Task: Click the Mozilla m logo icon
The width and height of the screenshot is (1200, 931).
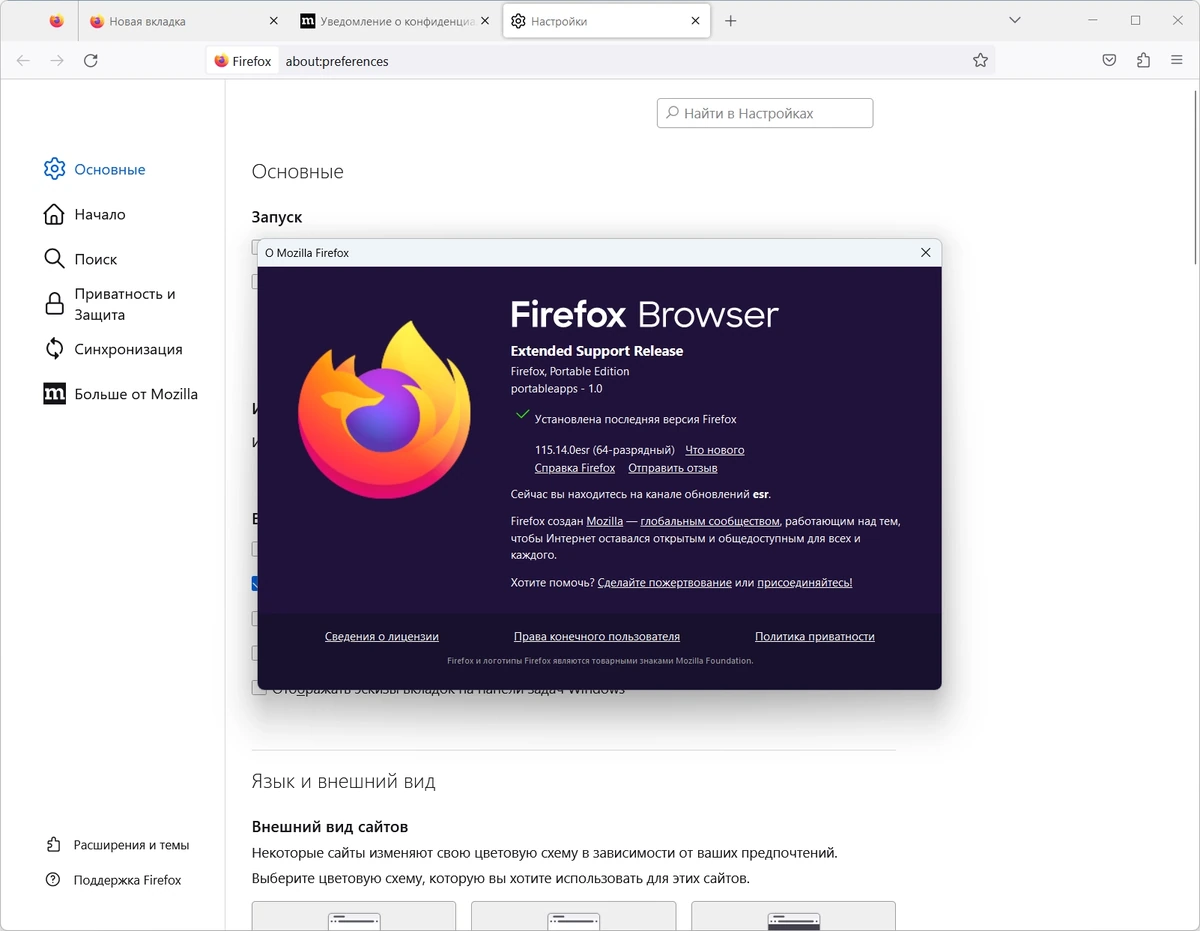Action: [x=54, y=394]
